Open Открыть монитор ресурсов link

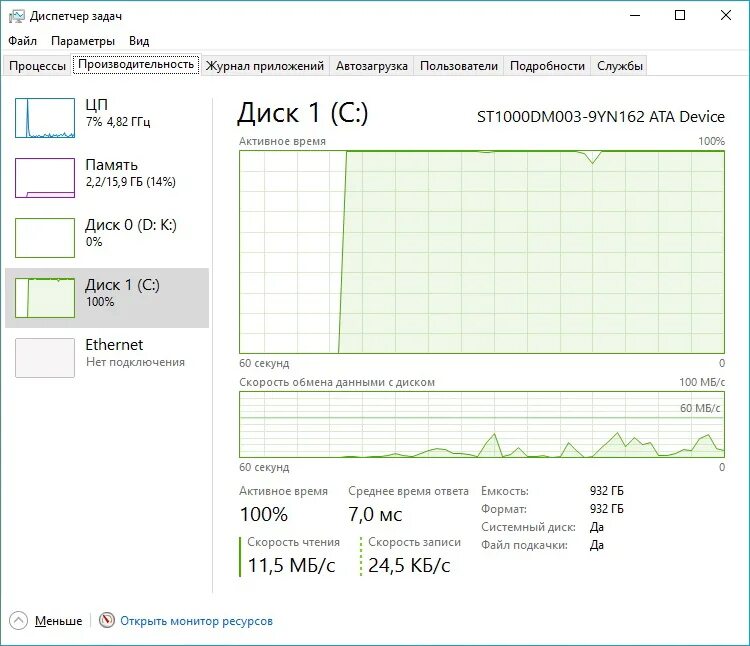(196, 621)
